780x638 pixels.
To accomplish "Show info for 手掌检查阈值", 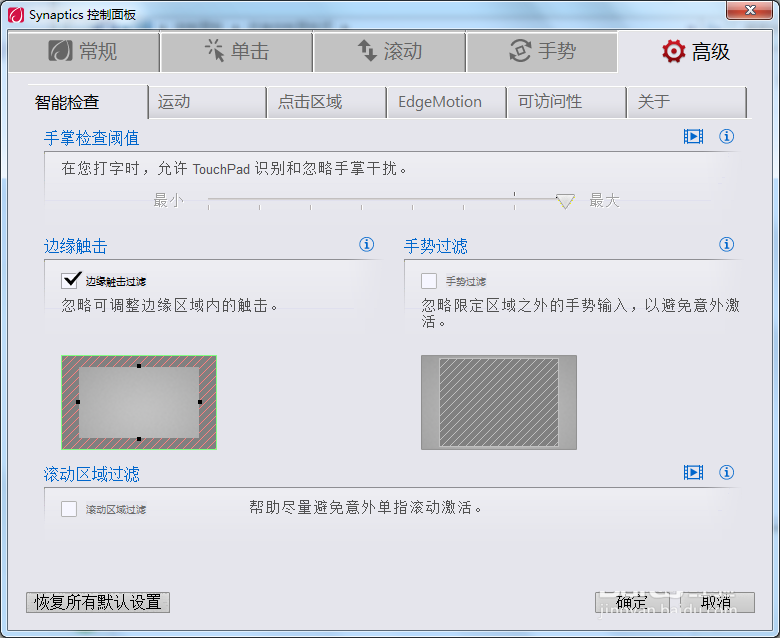I will pyautogui.click(x=726, y=136).
